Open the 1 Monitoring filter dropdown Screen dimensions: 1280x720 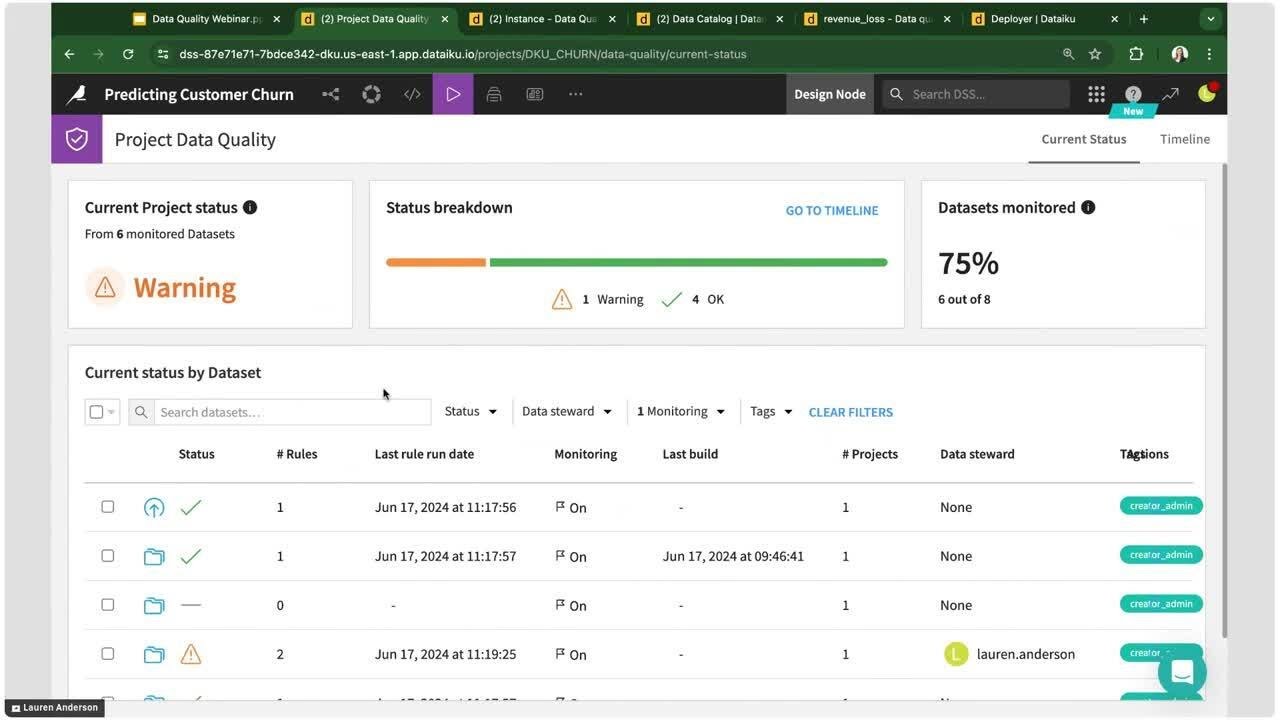tap(681, 411)
